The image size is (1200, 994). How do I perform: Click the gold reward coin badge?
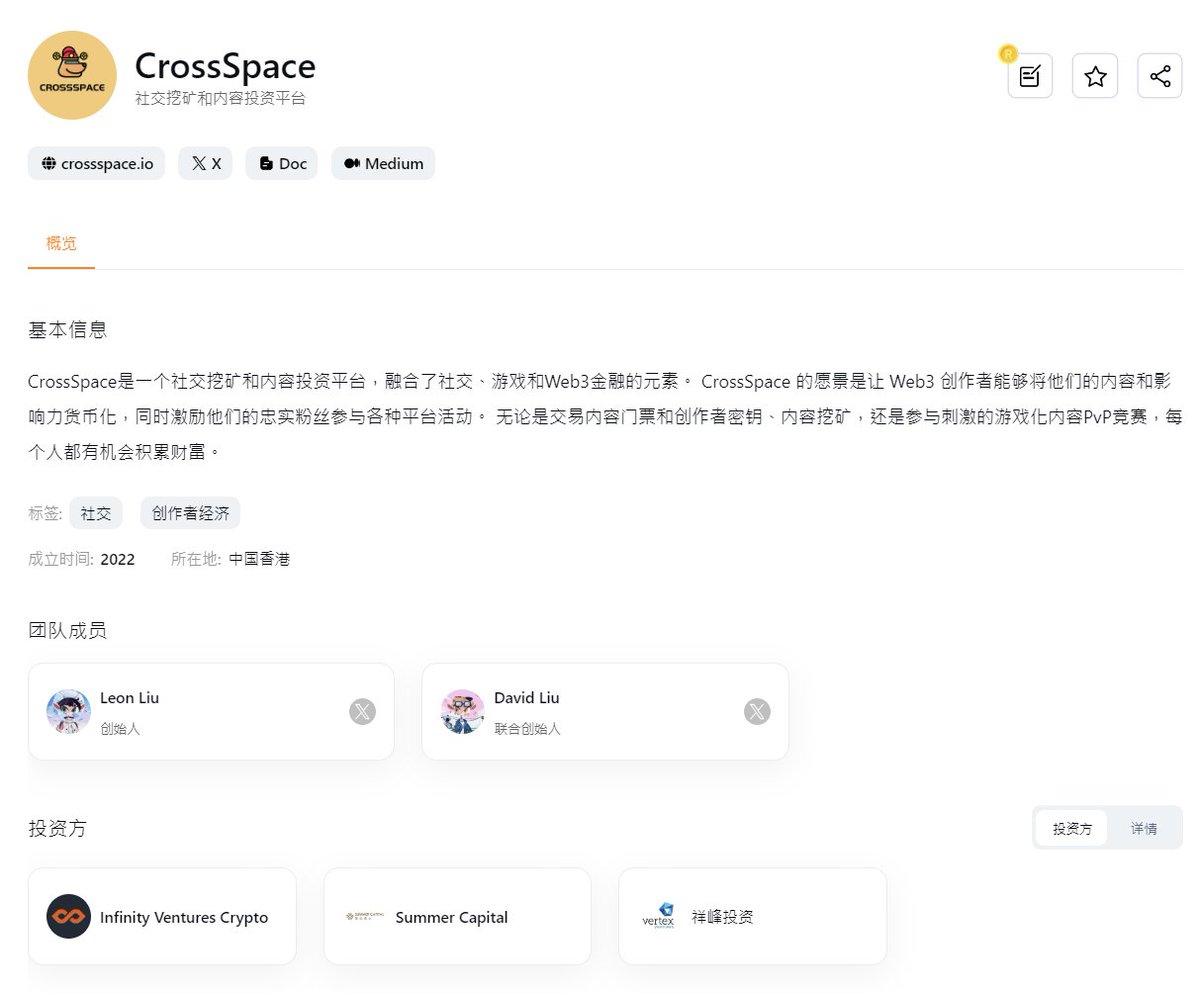point(1008,54)
